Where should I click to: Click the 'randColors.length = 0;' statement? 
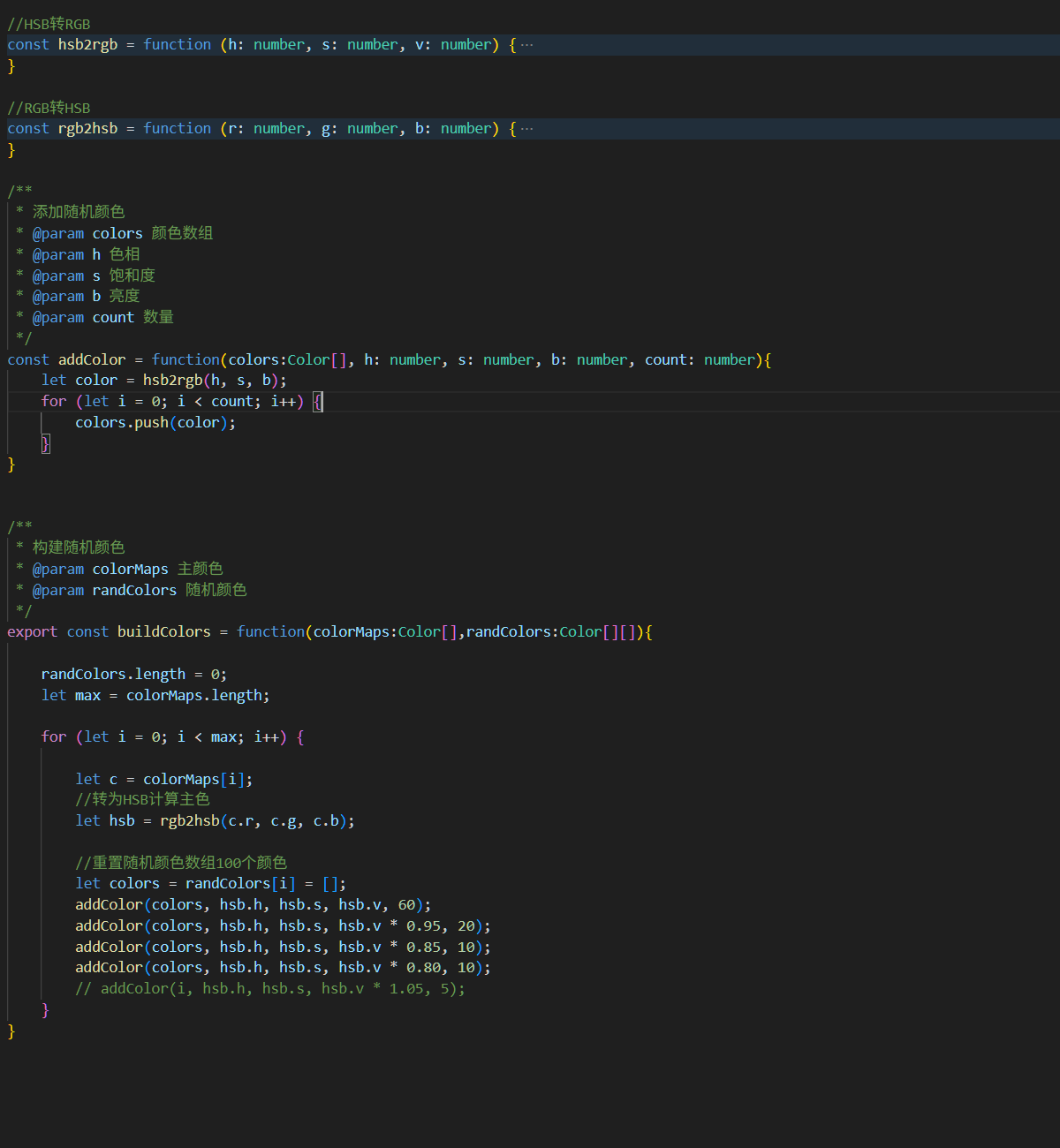(134, 675)
